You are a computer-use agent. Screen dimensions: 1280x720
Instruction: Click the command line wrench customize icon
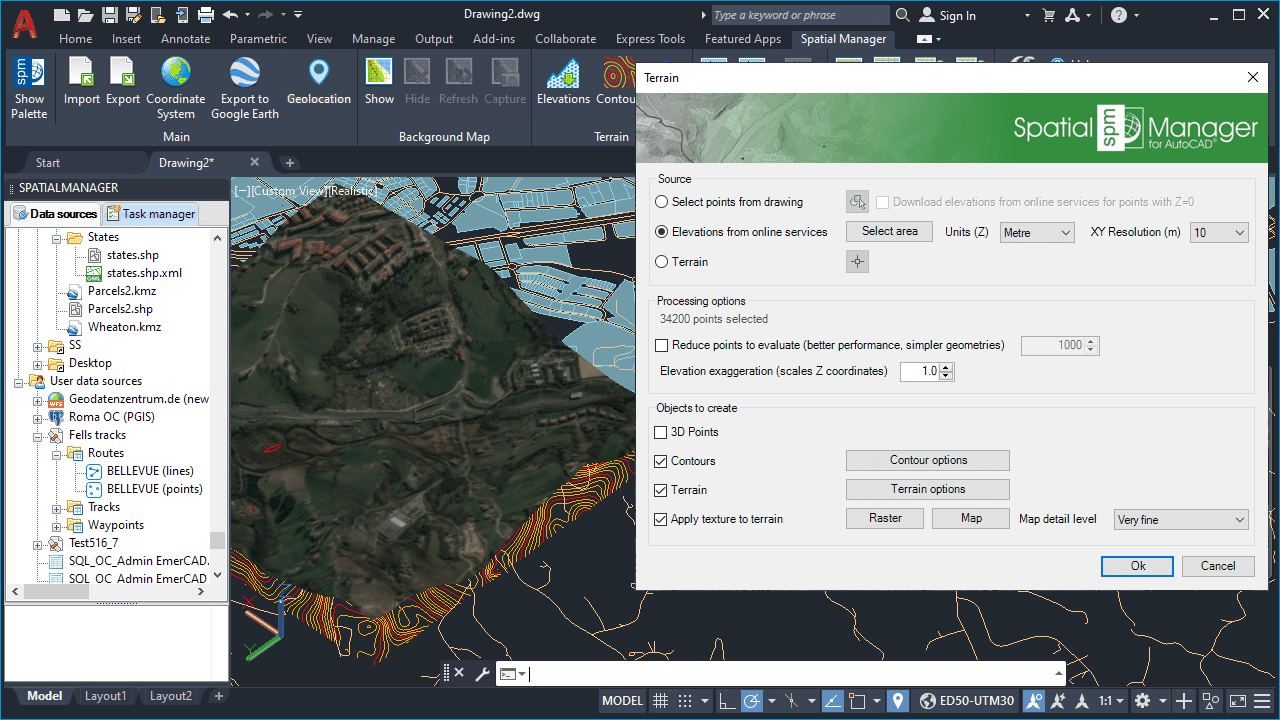pos(481,674)
